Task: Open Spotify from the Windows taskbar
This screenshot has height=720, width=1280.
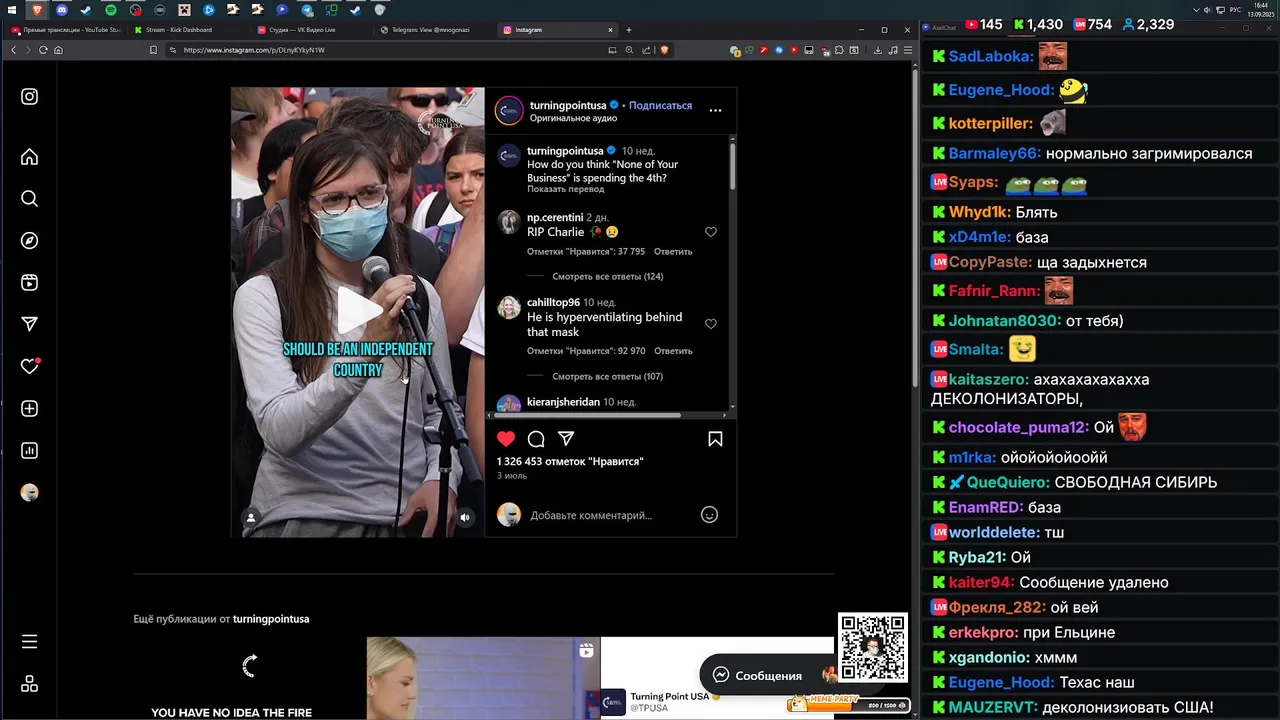Action: [x=111, y=10]
